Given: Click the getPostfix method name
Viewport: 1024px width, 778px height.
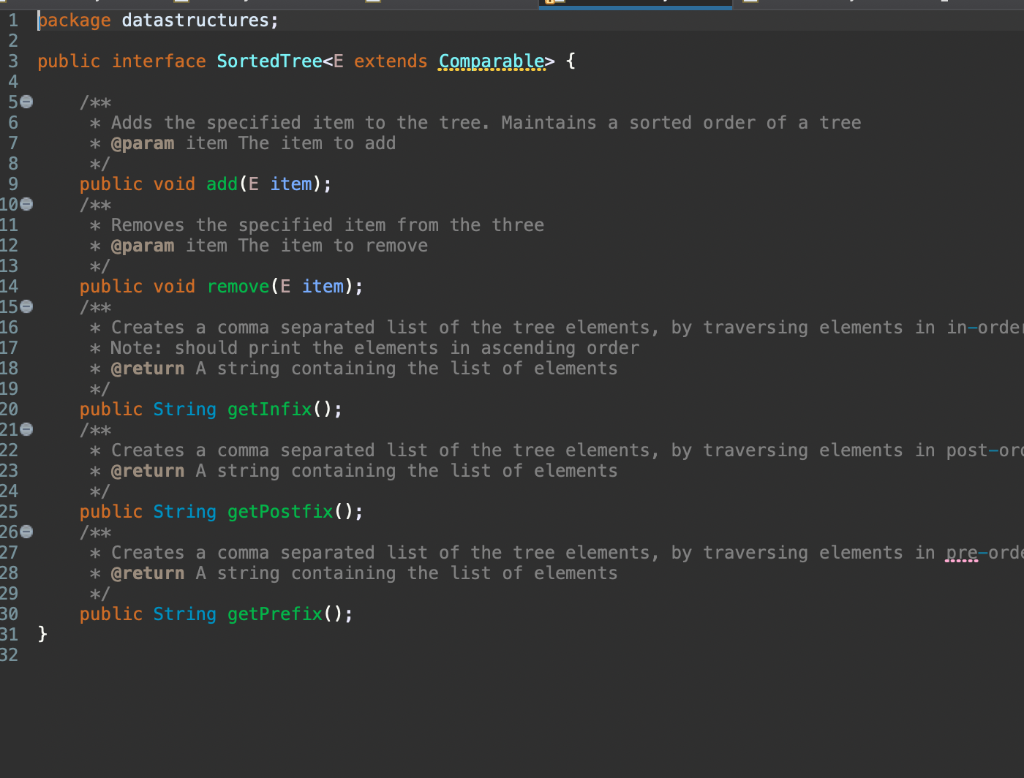Looking at the screenshot, I should pos(280,511).
